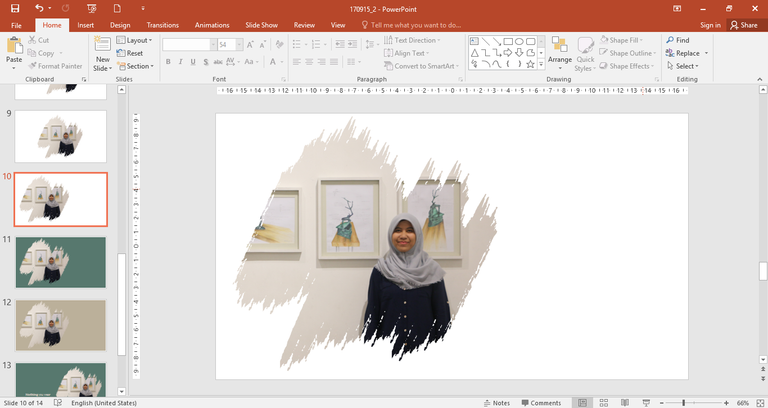Switch to the Design tab
The width and height of the screenshot is (768, 408).
(120, 25)
